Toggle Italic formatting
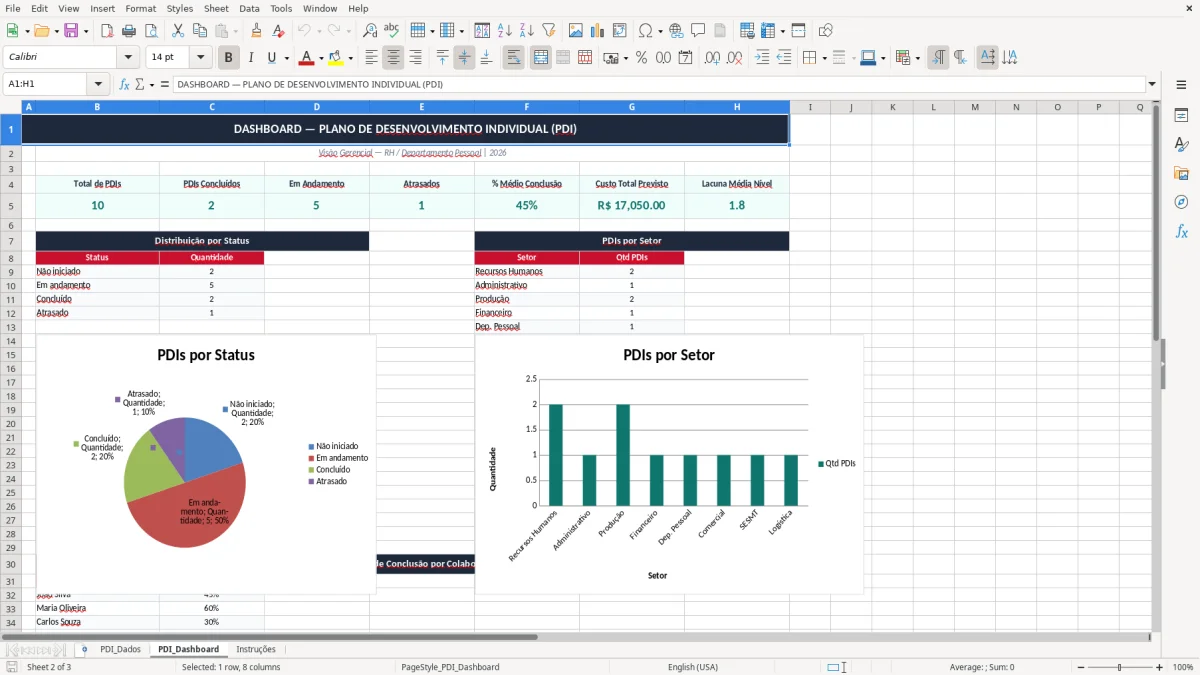 pyautogui.click(x=251, y=58)
